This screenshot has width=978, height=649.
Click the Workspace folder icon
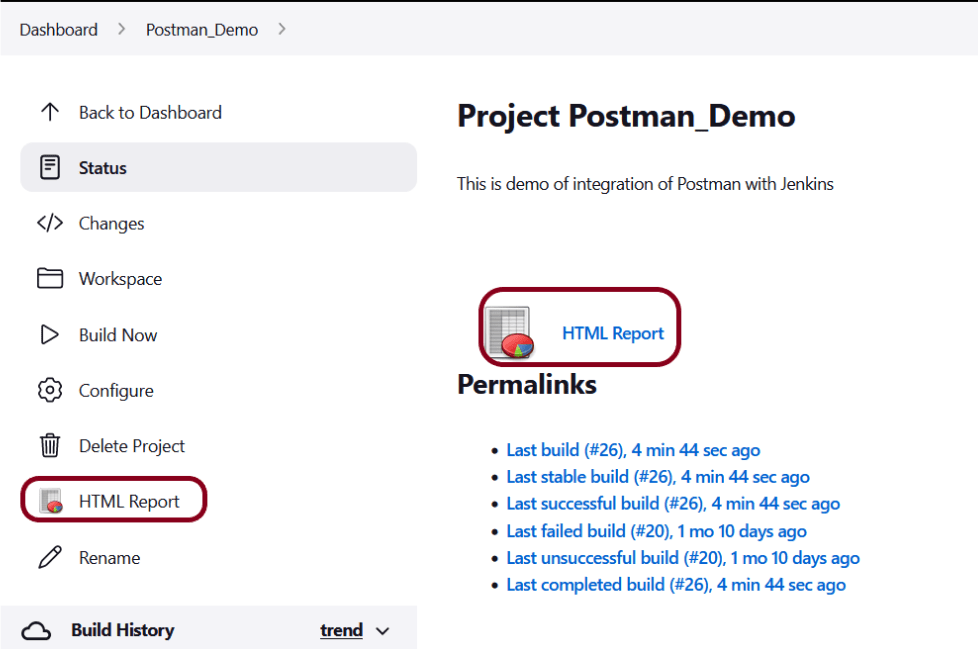(x=50, y=278)
